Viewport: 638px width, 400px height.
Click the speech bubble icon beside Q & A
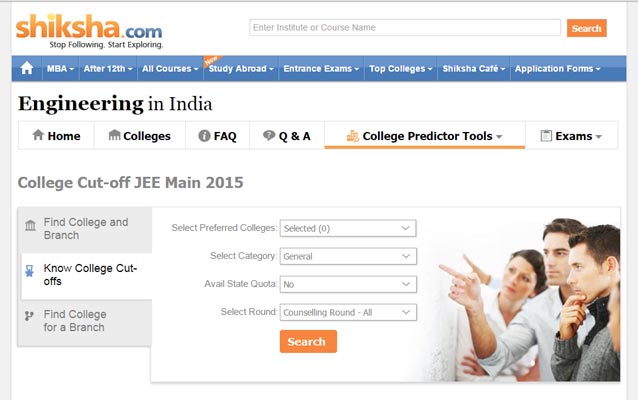[x=269, y=135]
